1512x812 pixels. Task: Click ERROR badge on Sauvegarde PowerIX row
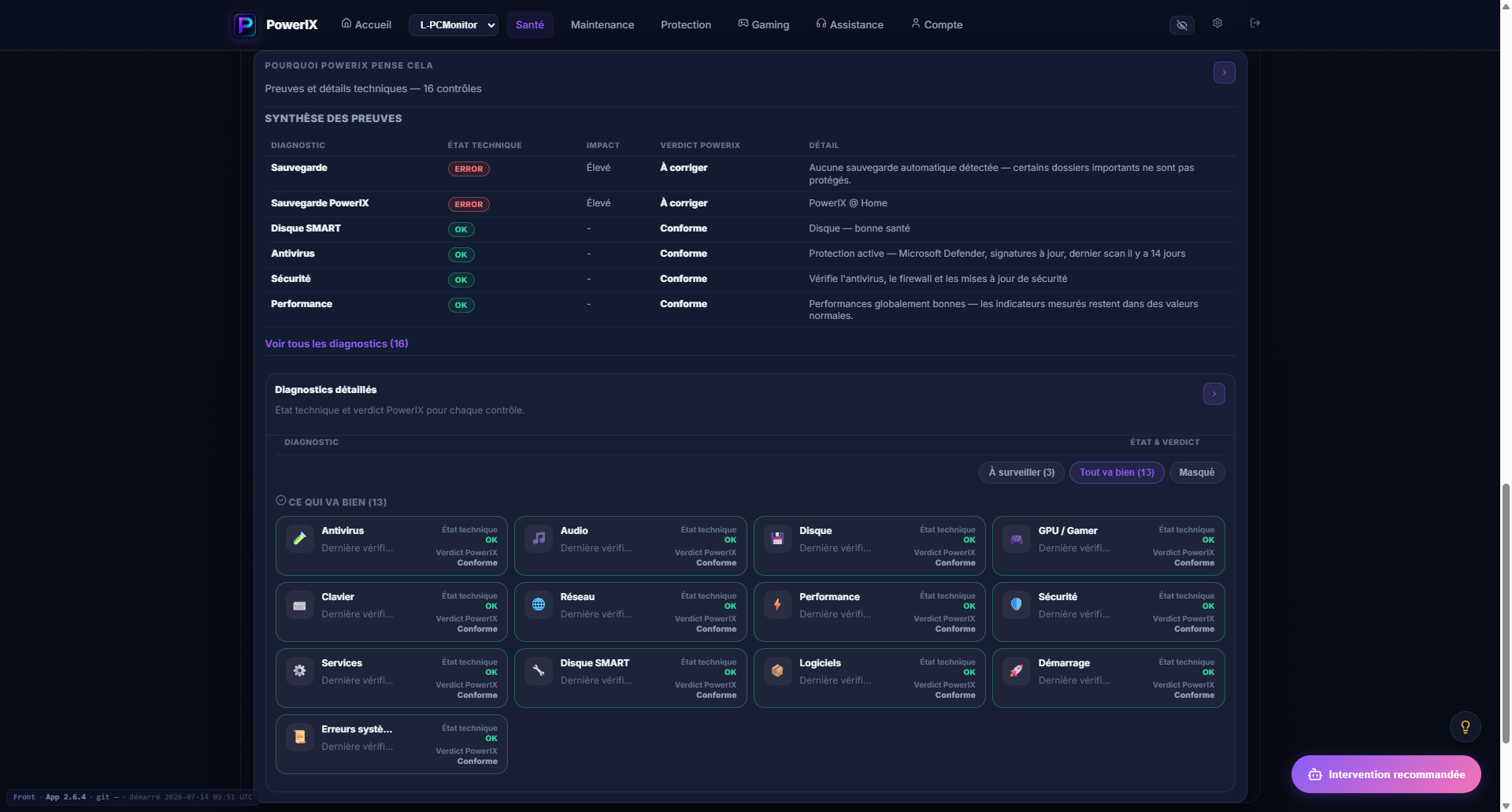pos(469,205)
